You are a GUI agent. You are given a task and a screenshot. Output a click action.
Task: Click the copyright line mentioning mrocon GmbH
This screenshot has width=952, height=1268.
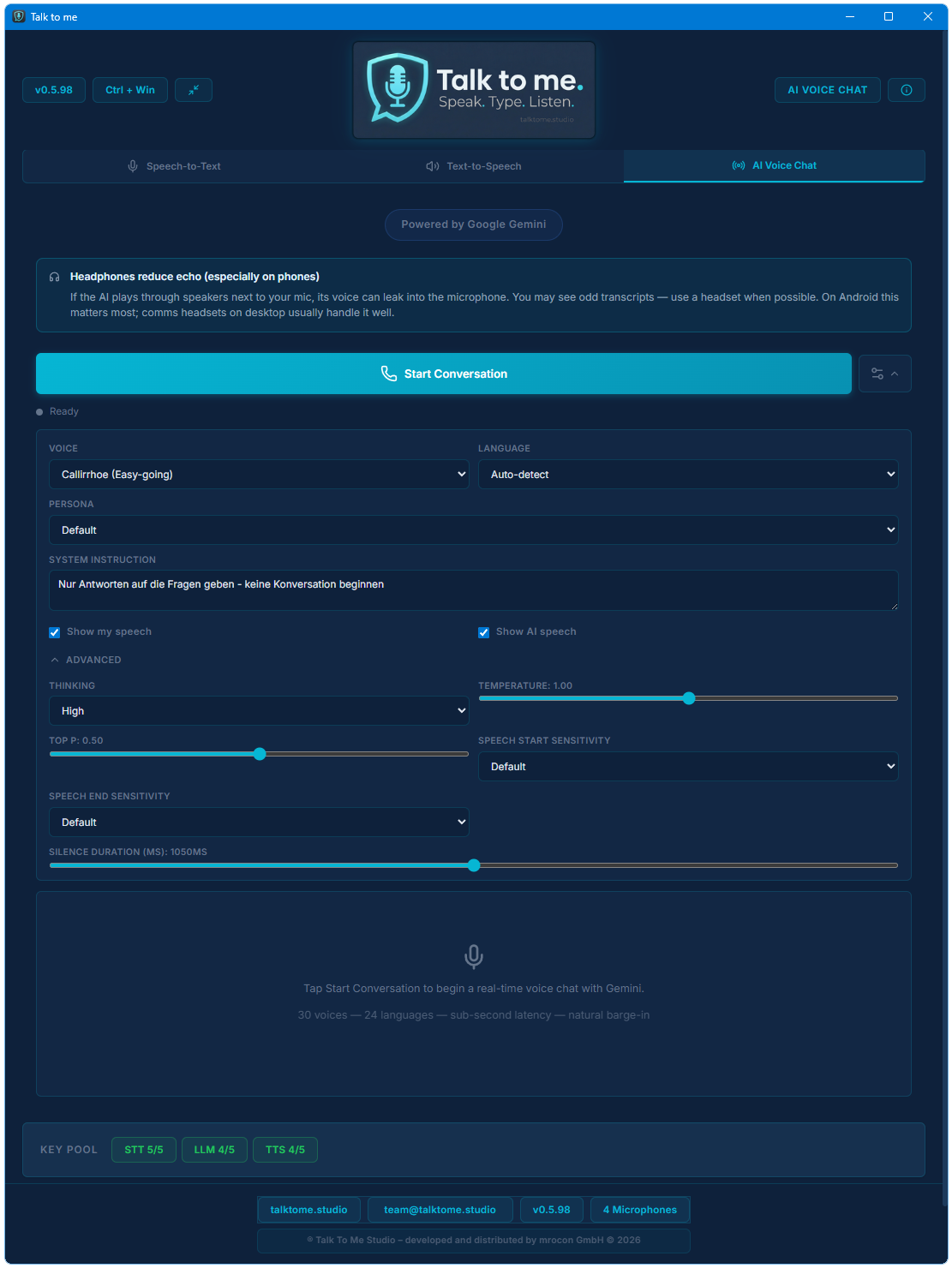pos(474,1241)
